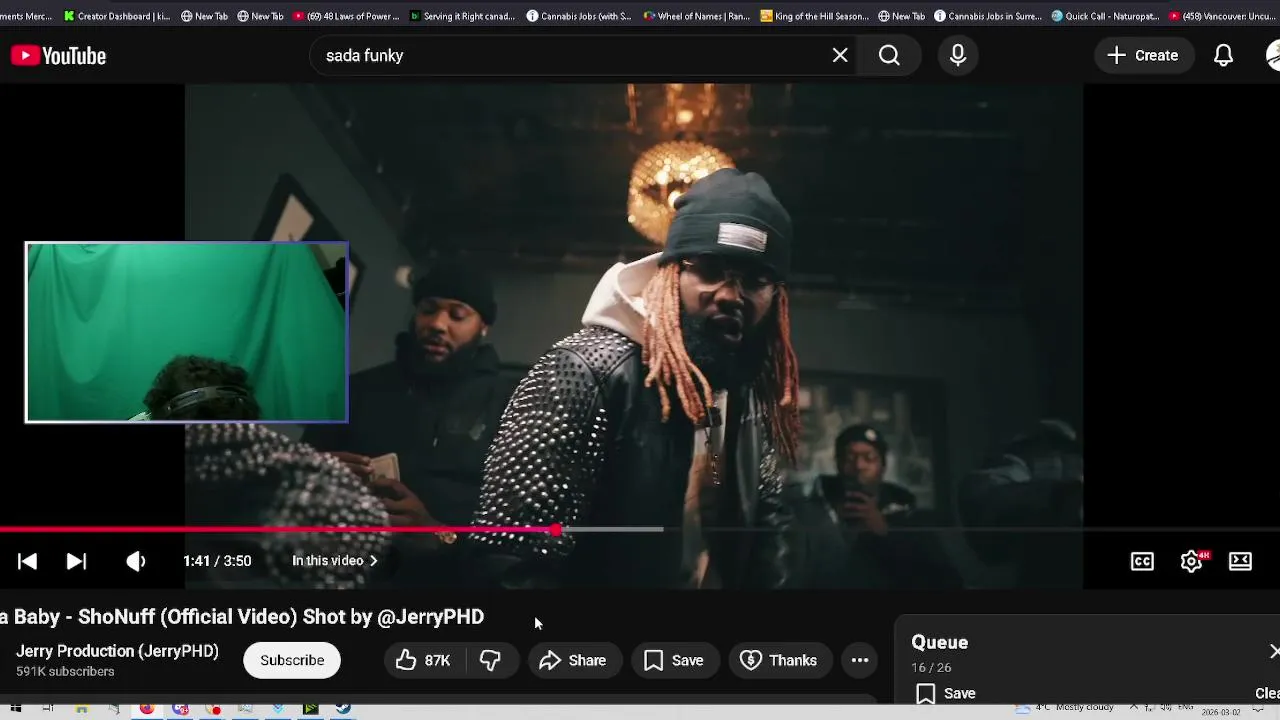Click the green-screen webcam overlay
Viewport: 1280px width, 720px height.
(187, 332)
